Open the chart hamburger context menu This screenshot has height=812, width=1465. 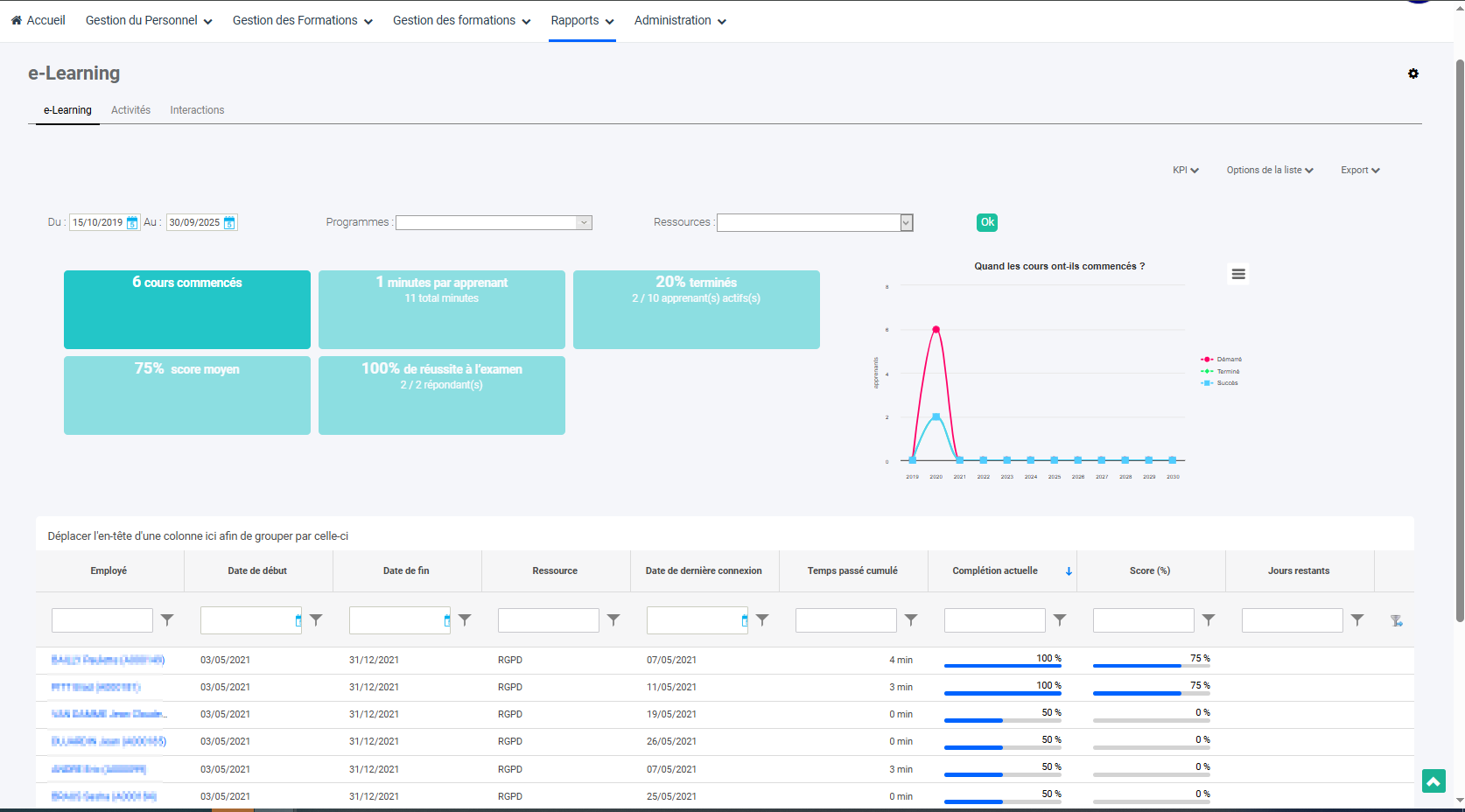[1237, 274]
